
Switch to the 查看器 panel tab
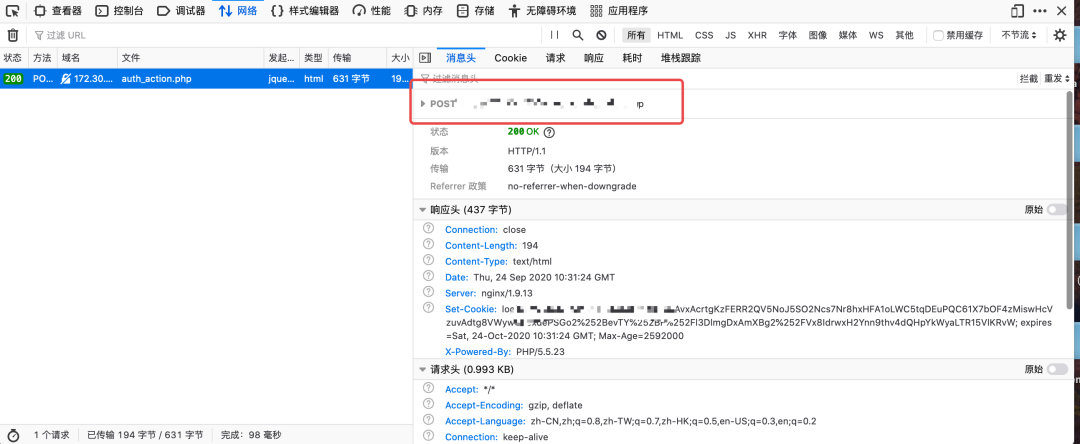pos(58,11)
